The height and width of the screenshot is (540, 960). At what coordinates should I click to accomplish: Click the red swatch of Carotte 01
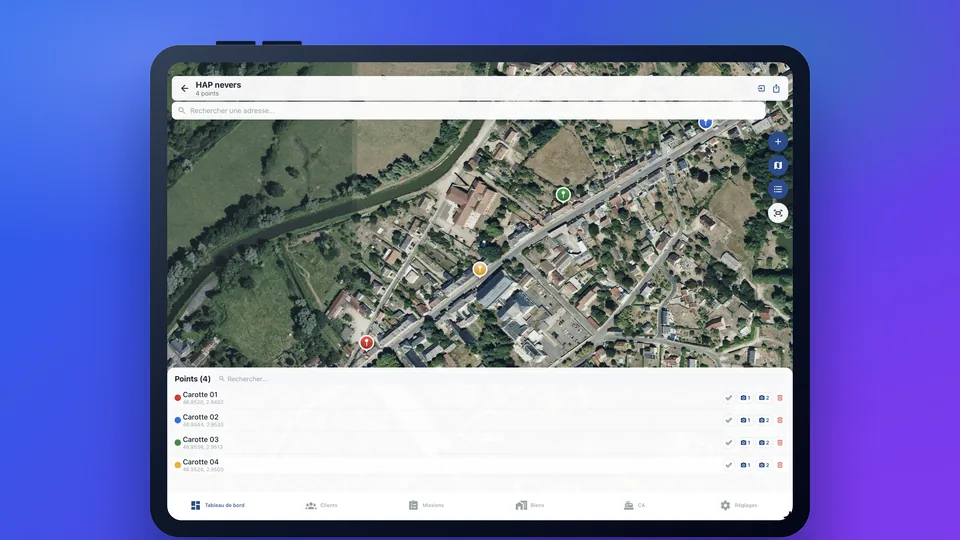point(178,398)
